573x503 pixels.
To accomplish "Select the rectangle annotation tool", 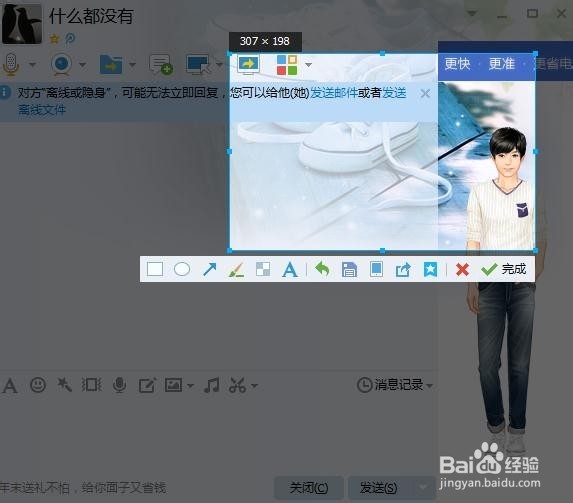I will 155,269.
